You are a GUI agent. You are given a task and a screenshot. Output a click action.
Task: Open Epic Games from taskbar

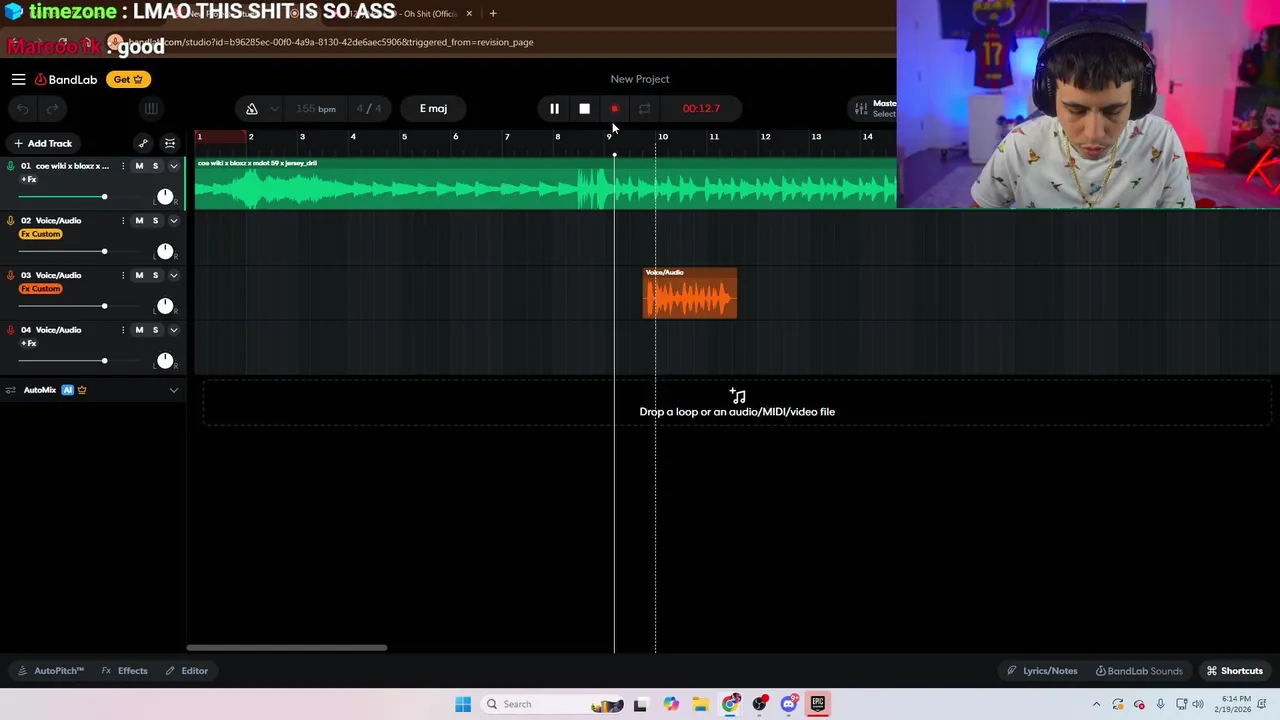click(817, 704)
